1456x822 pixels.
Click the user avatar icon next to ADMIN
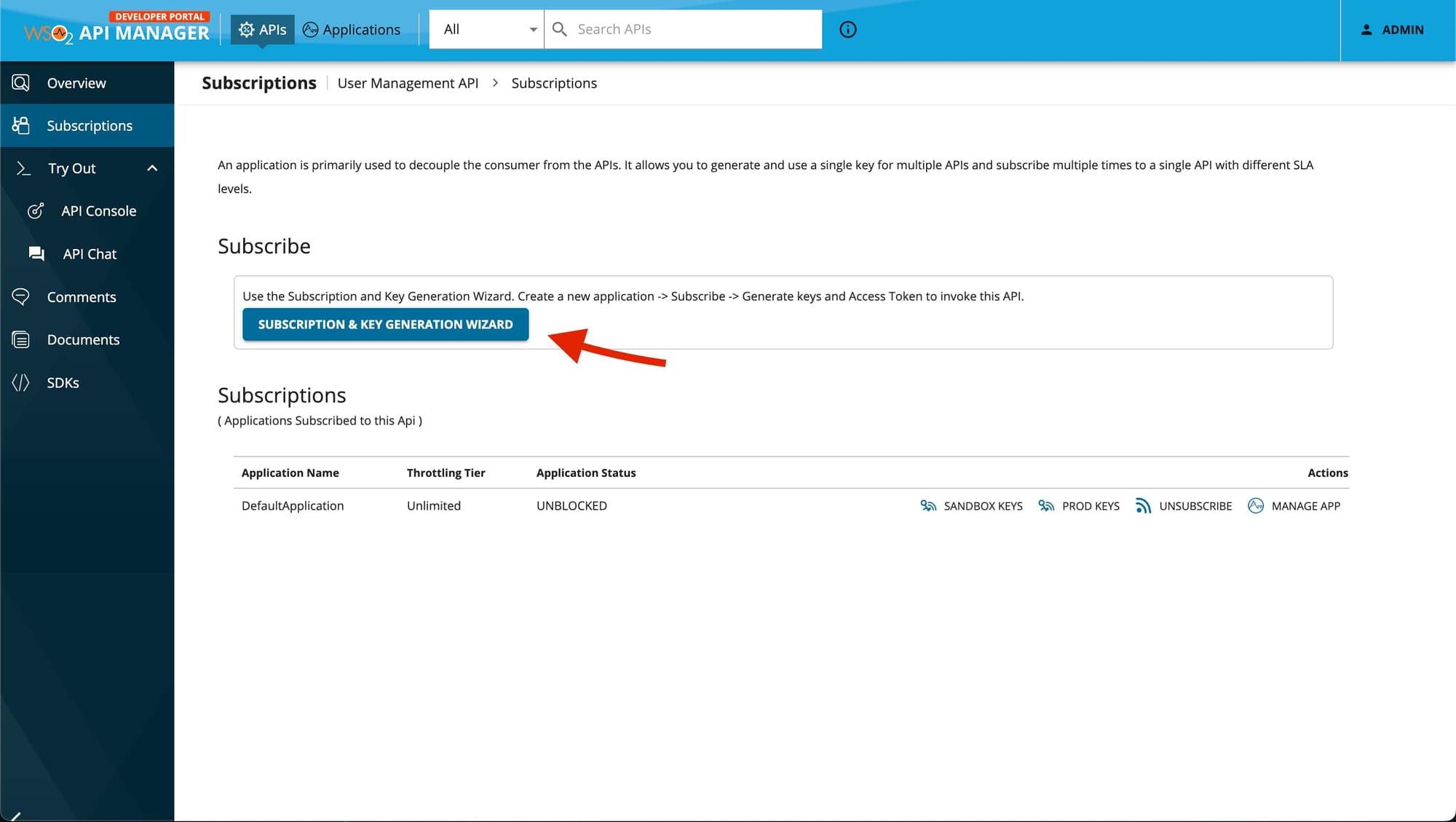pyautogui.click(x=1366, y=30)
